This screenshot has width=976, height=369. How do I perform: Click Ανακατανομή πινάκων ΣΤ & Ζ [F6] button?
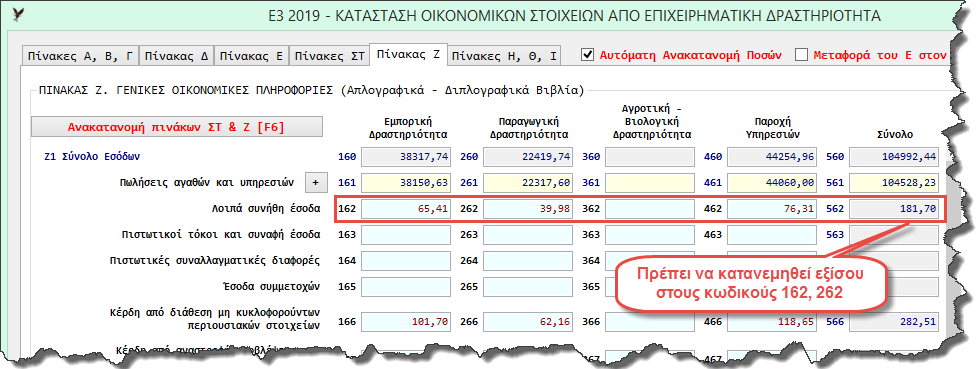coord(177,128)
